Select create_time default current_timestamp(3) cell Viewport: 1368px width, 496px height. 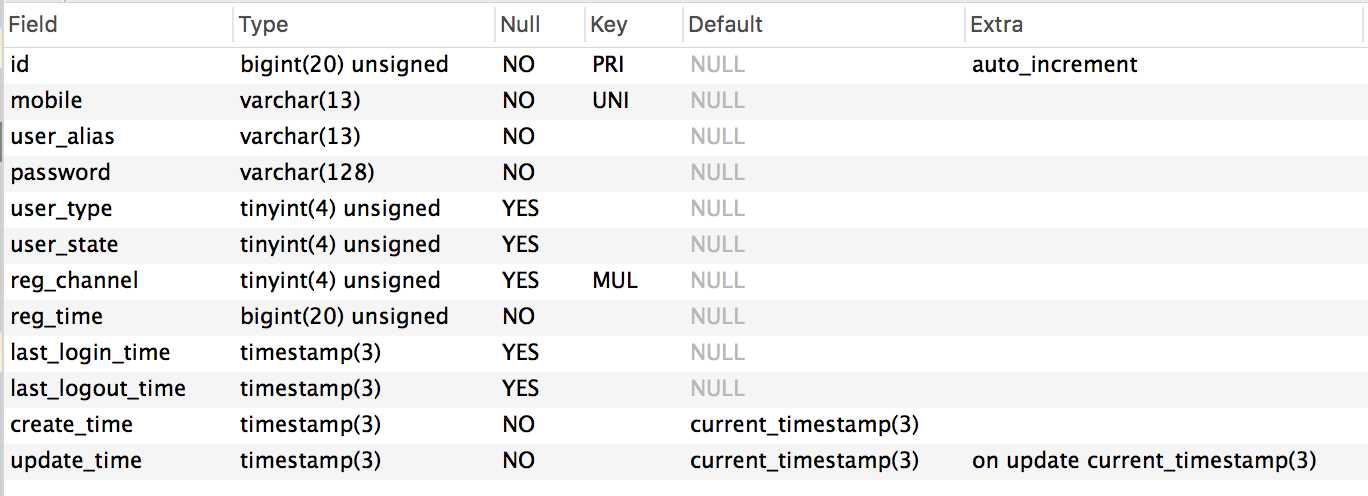[824, 424]
